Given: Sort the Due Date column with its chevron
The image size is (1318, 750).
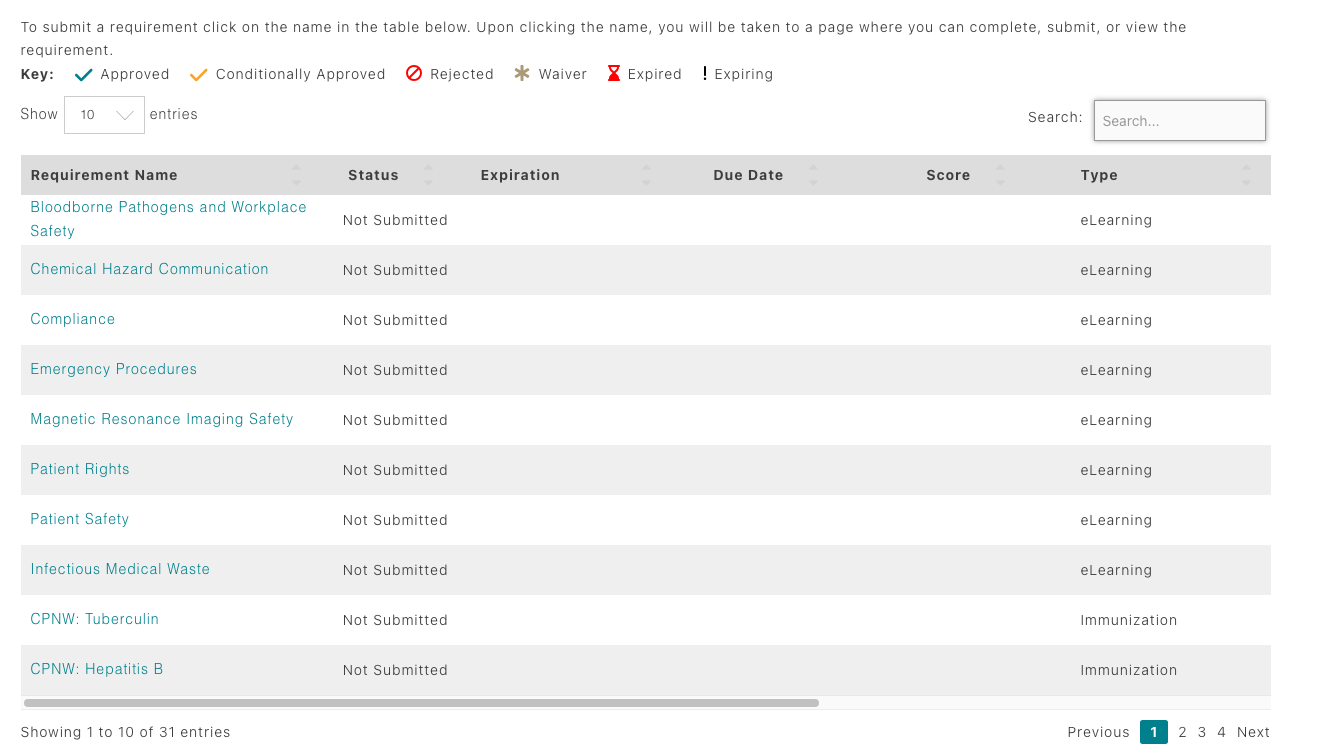Looking at the screenshot, I should (813, 174).
